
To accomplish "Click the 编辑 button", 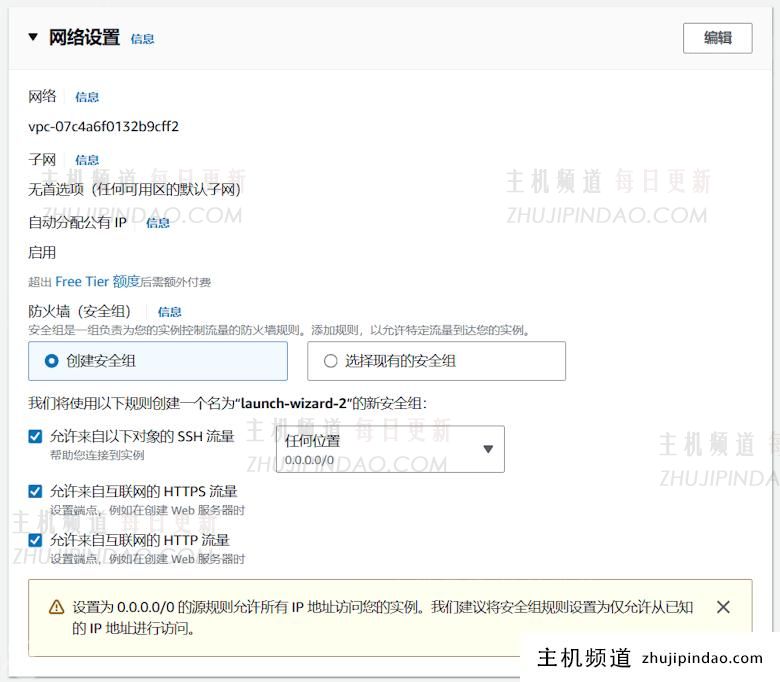I will (x=717, y=38).
